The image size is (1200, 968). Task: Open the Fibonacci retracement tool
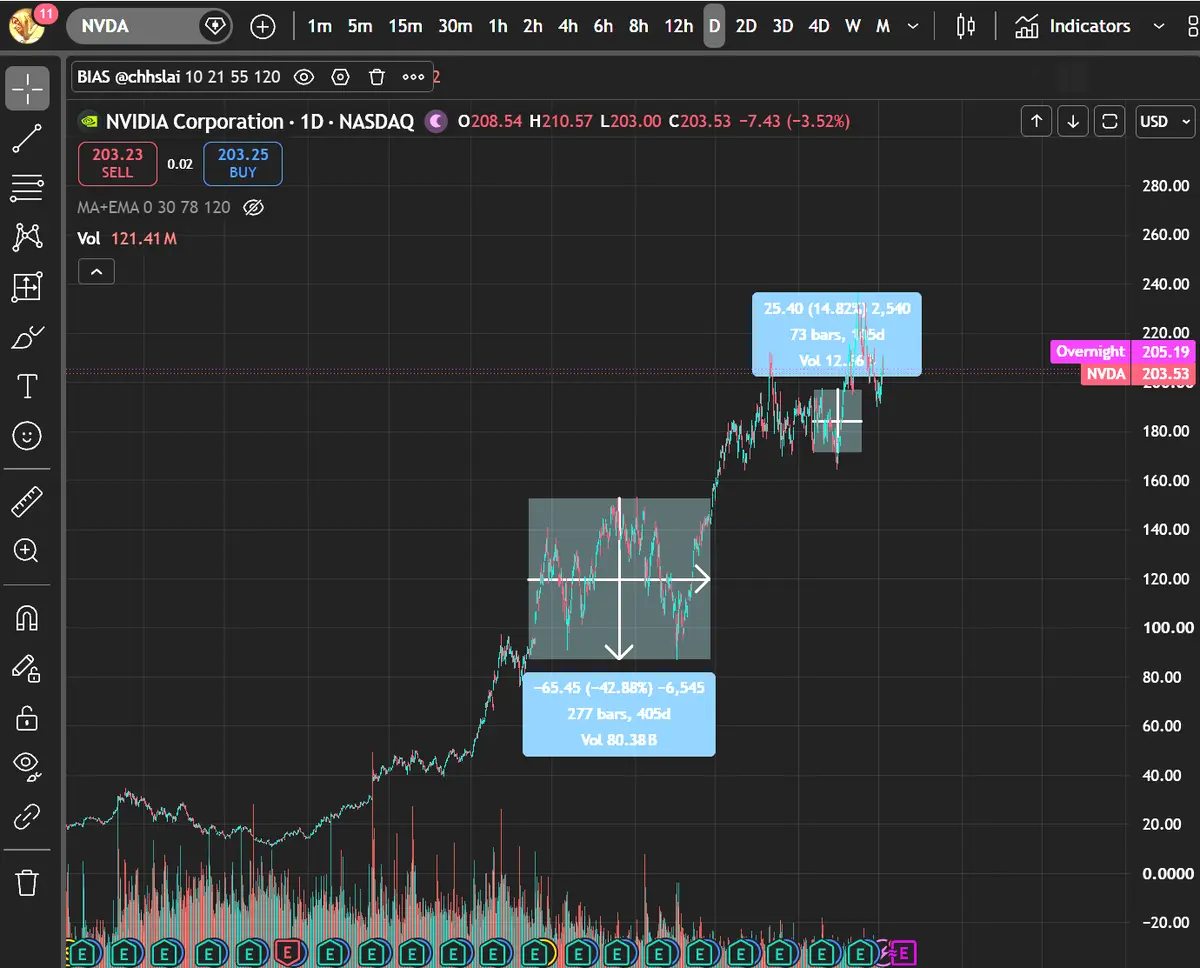(x=27, y=188)
